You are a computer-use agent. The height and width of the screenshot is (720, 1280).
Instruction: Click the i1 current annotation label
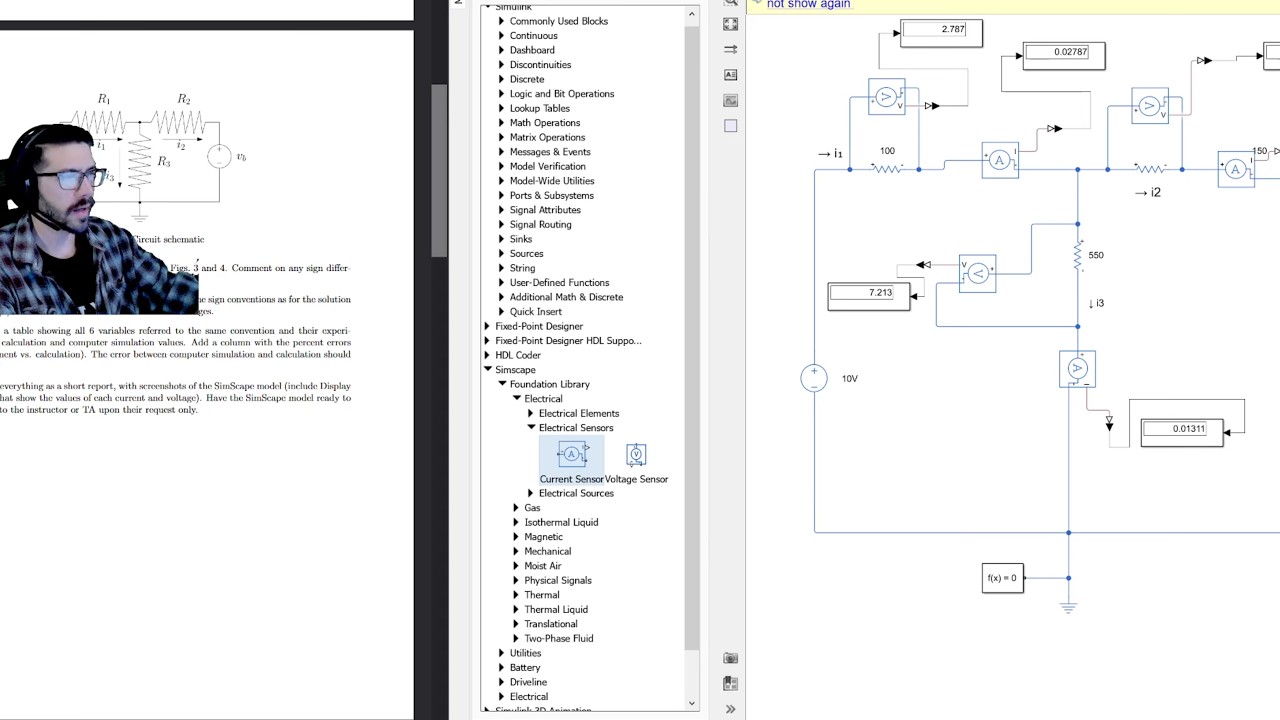click(830, 154)
